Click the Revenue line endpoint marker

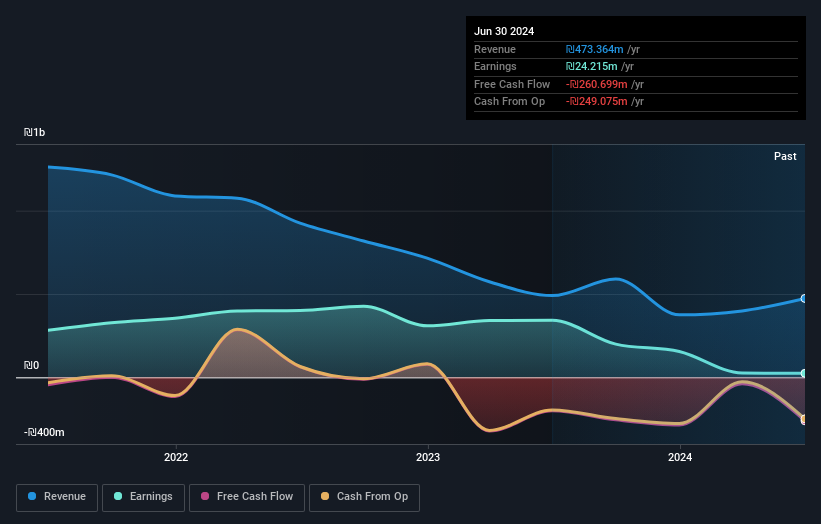(804, 298)
